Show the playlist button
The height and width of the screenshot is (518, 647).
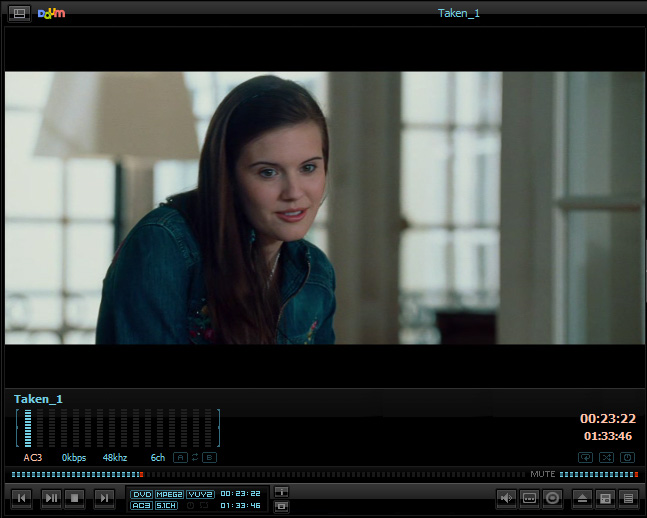628,498
